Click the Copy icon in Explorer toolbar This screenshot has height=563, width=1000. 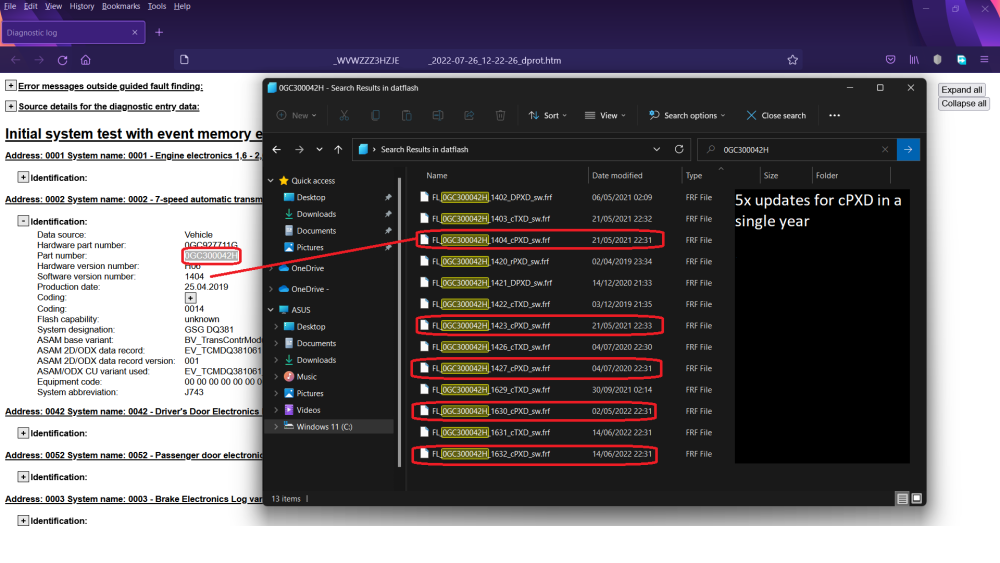tap(376, 115)
